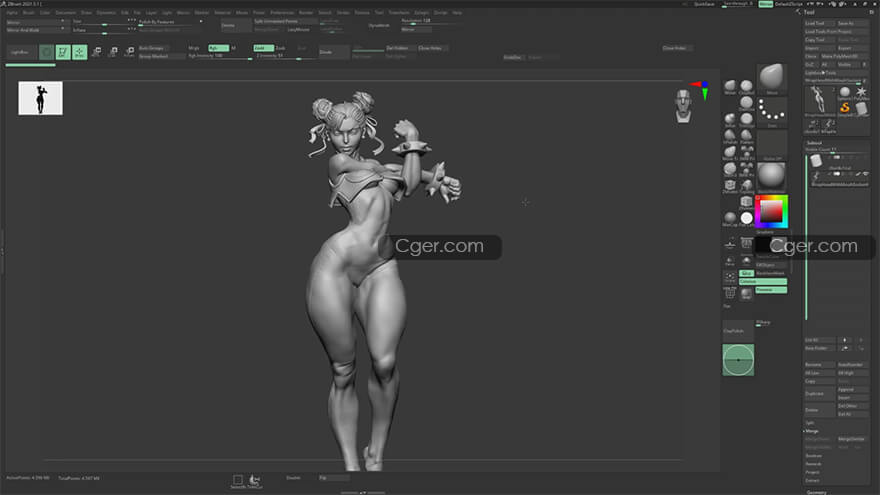Select the hPolish brush icon

(730, 136)
